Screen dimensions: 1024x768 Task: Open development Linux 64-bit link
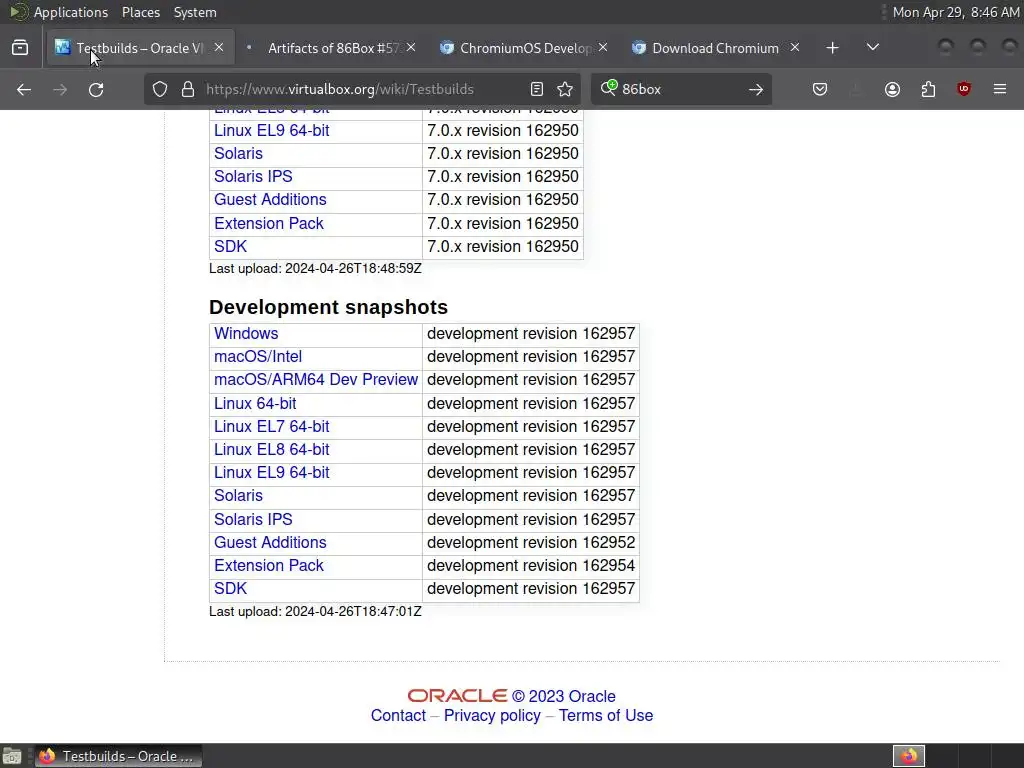click(255, 404)
